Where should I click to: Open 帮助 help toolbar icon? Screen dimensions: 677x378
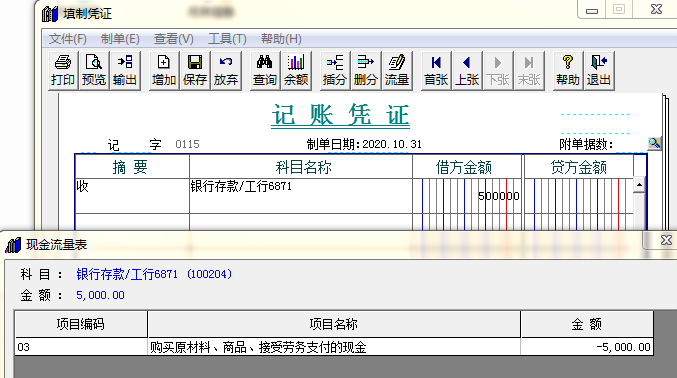(x=568, y=70)
